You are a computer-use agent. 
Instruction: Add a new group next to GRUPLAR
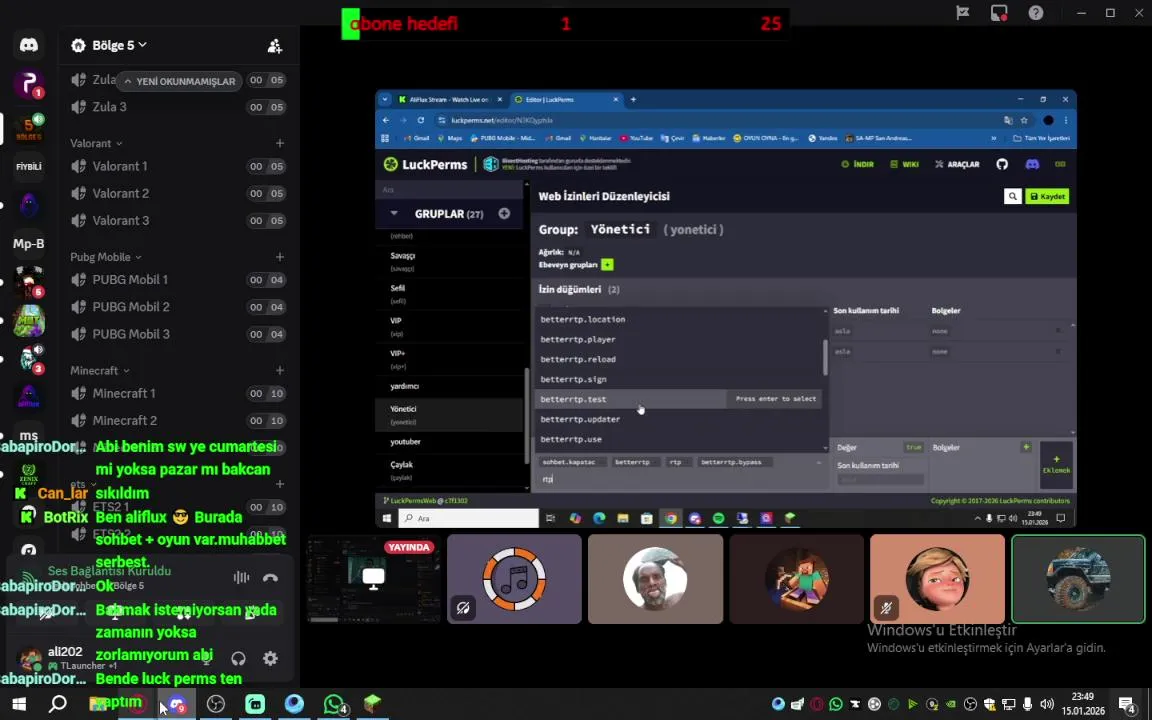pyautogui.click(x=504, y=214)
